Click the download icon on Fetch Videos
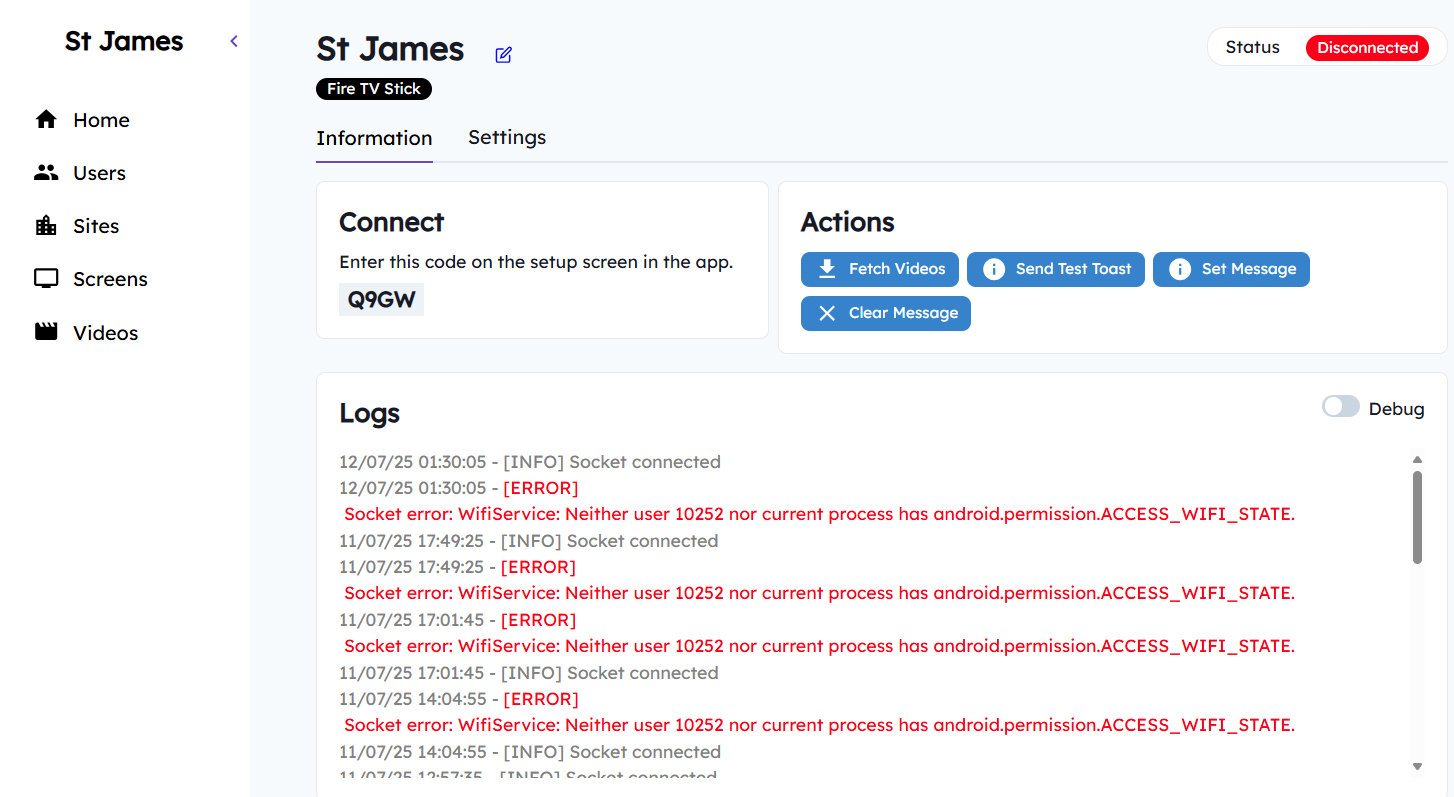Viewport: 1454px width, 797px height. [x=827, y=269]
